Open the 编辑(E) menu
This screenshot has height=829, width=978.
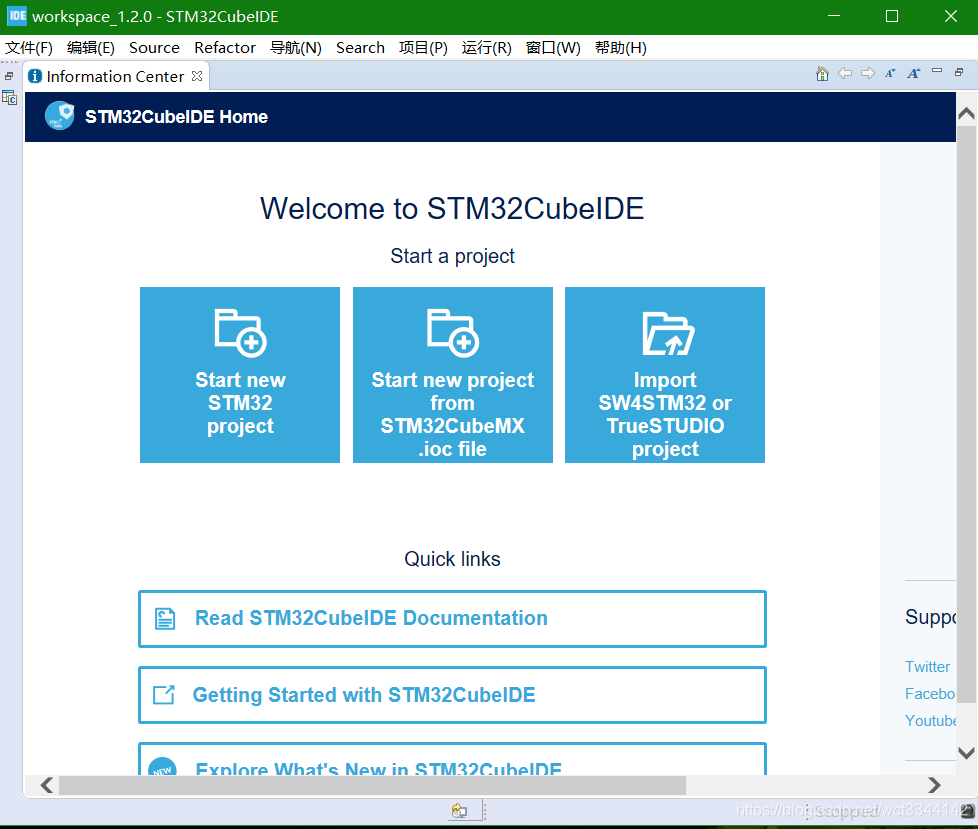(90, 48)
